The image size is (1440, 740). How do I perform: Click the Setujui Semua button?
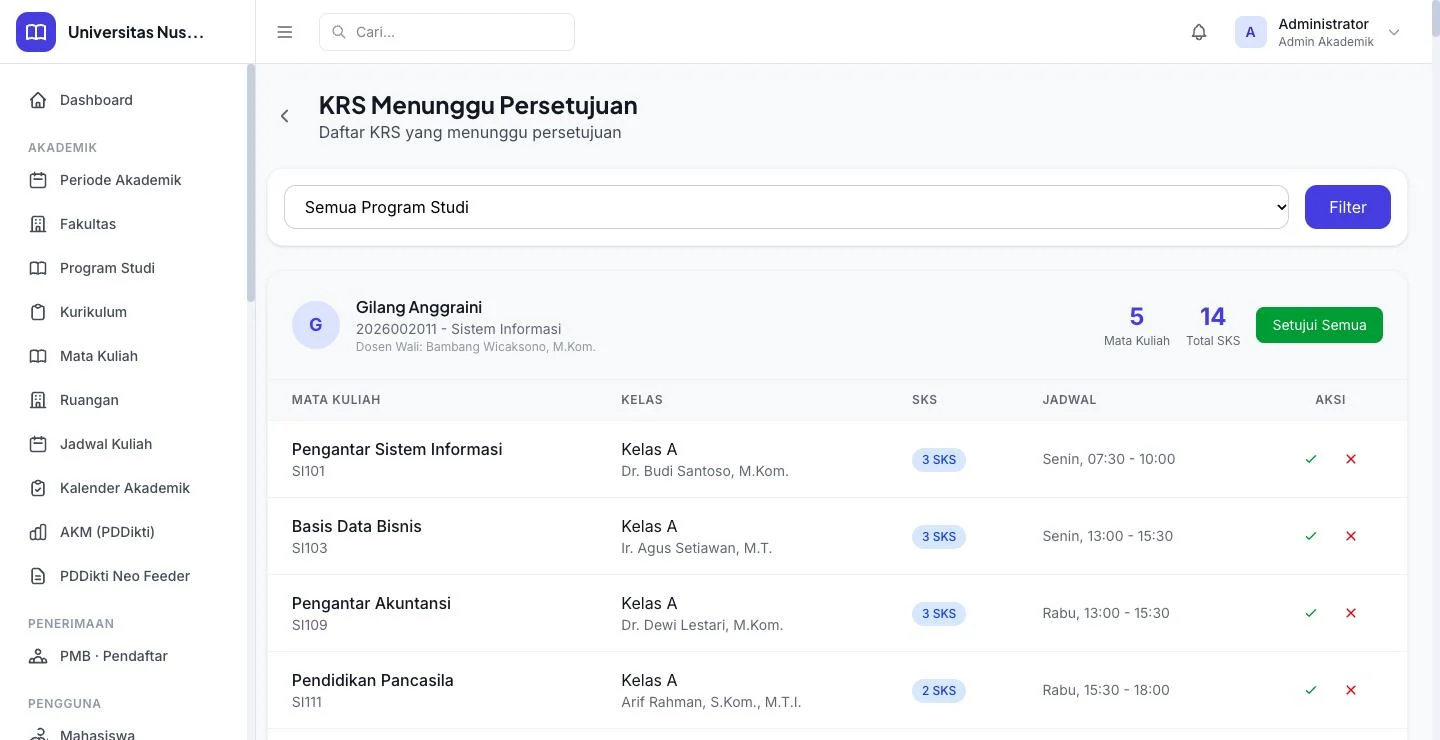(1319, 325)
